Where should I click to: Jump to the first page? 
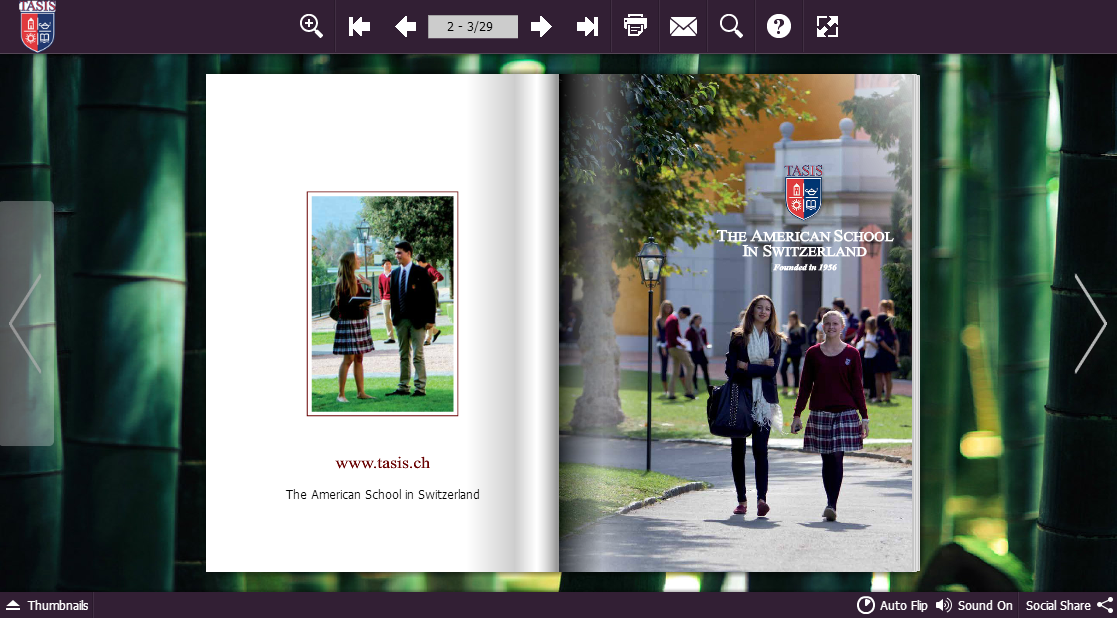point(359,27)
